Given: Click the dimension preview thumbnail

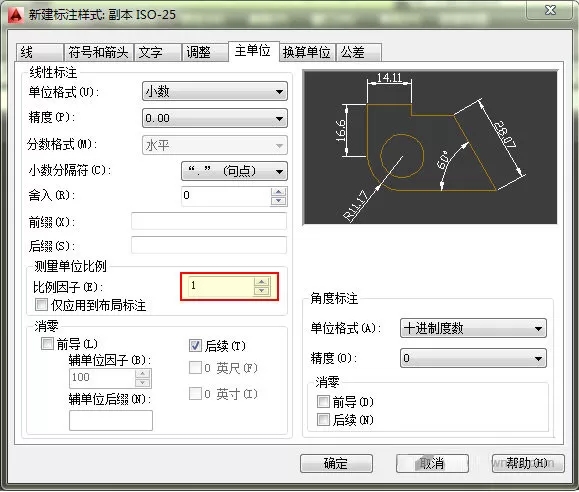Looking at the screenshot, I should tap(430, 147).
